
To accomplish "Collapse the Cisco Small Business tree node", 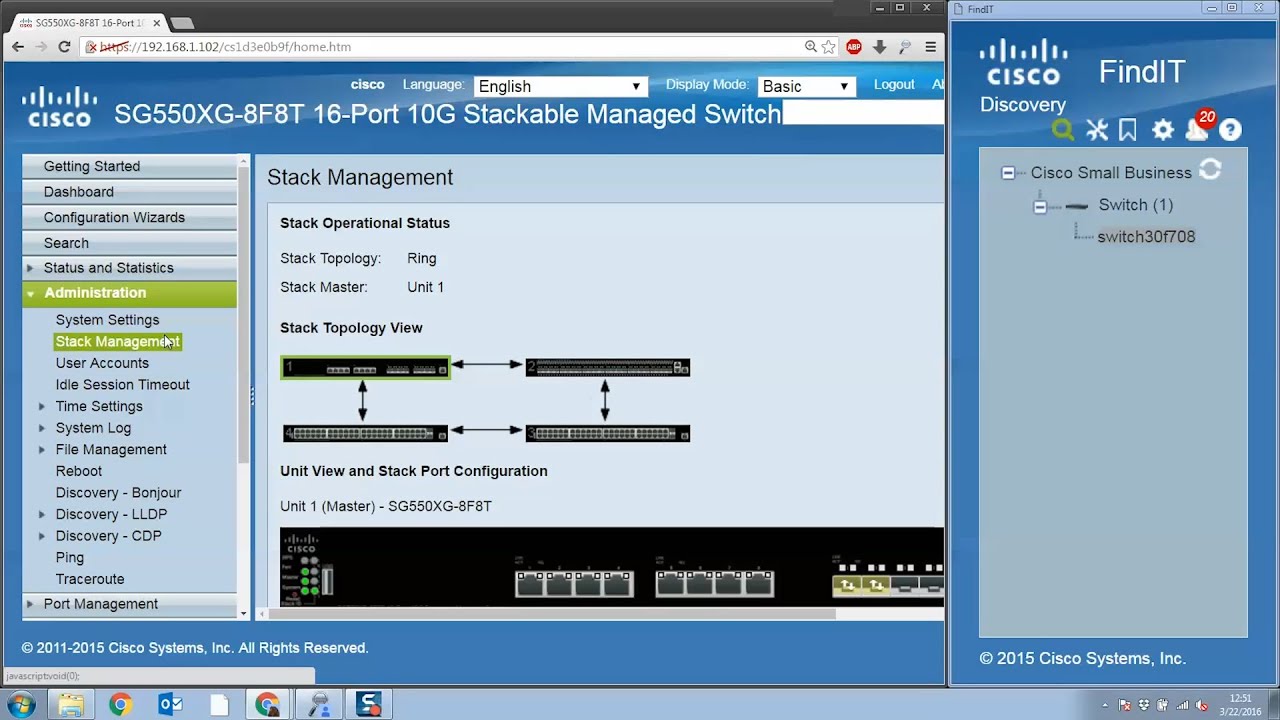I will pyautogui.click(x=1008, y=173).
